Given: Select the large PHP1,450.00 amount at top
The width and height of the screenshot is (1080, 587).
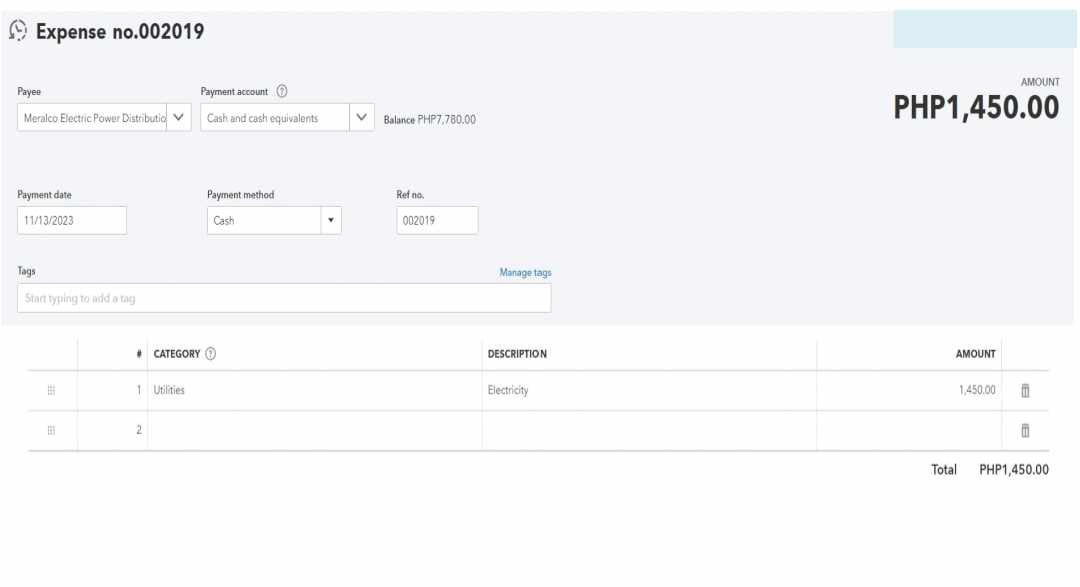Looking at the screenshot, I should 976,107.
